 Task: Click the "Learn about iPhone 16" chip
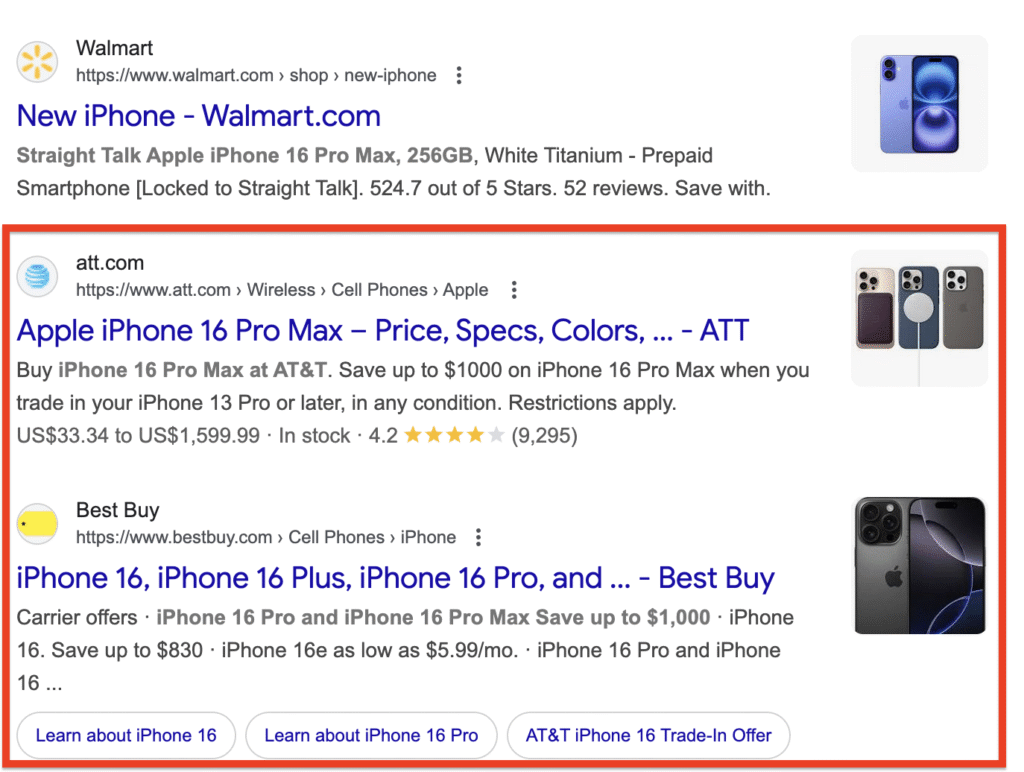[x=126, y=735]
